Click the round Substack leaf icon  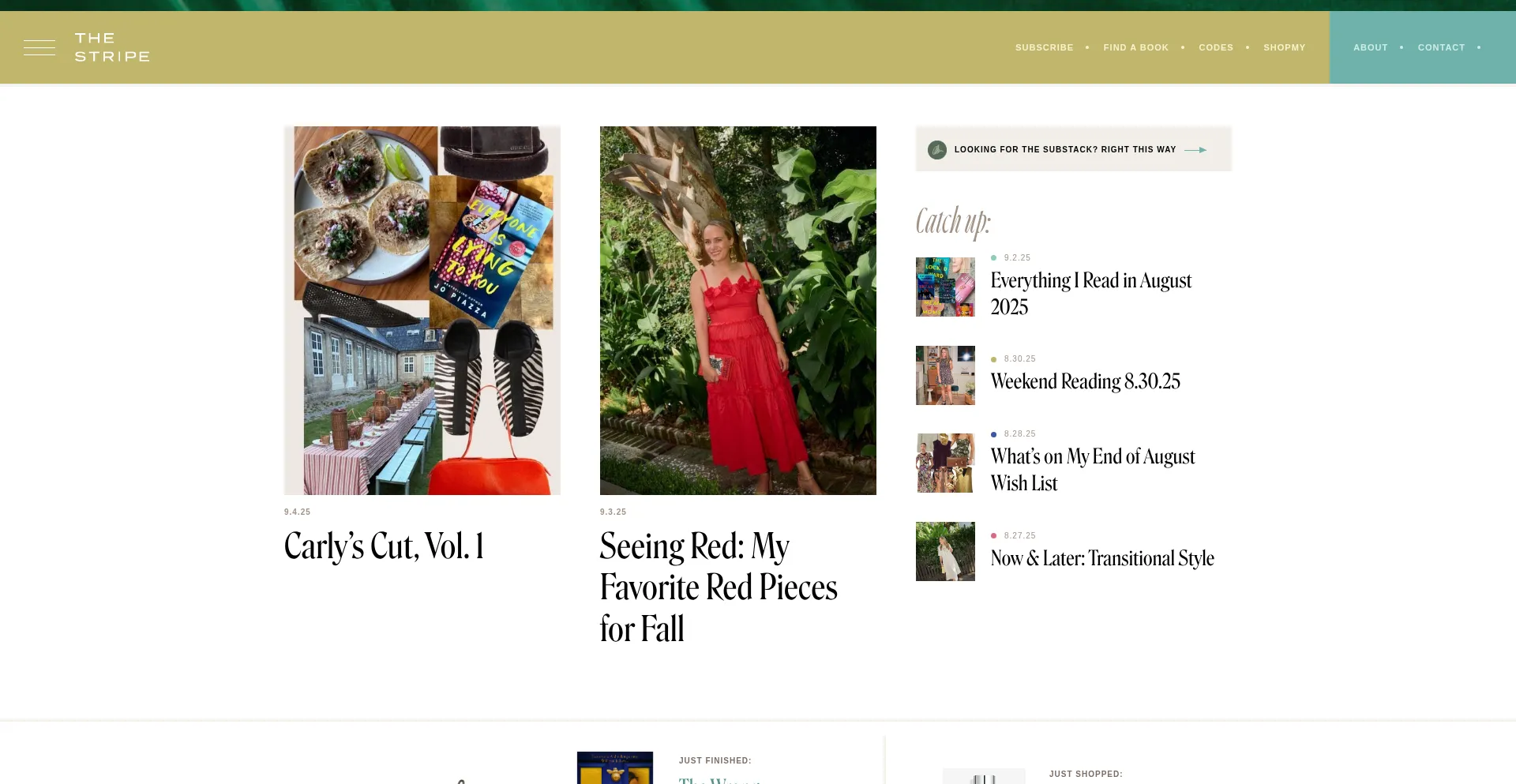pos(937,149)
